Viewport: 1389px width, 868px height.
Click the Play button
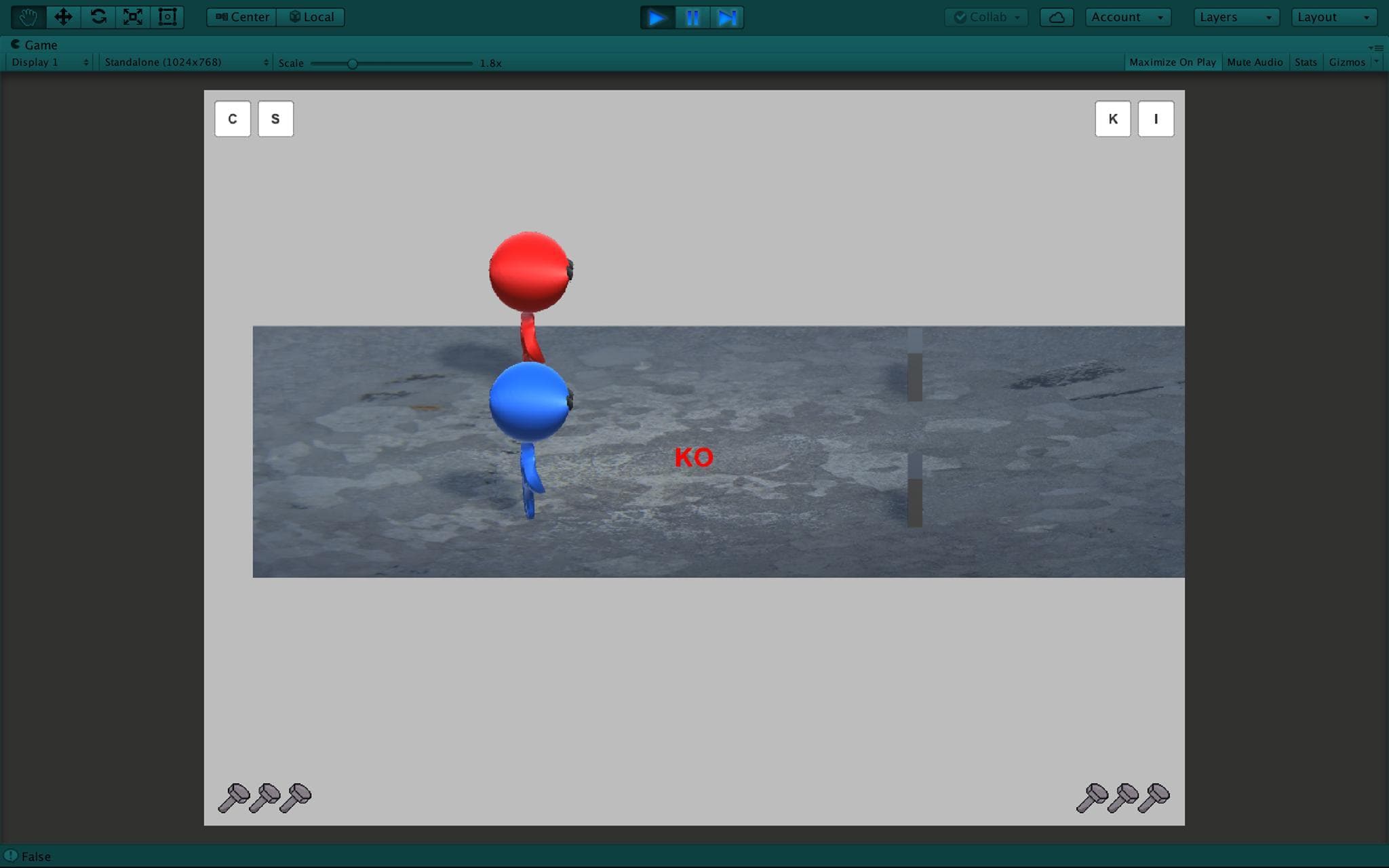(657, 18)
